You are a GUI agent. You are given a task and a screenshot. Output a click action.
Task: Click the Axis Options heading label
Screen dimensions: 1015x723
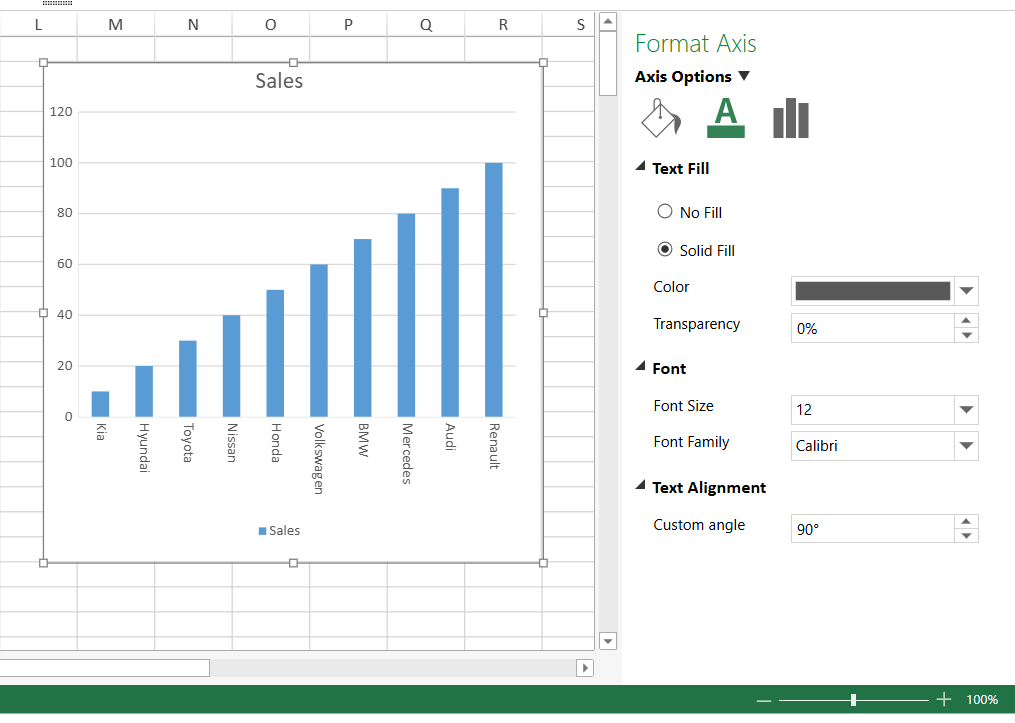tap(684, 76)
